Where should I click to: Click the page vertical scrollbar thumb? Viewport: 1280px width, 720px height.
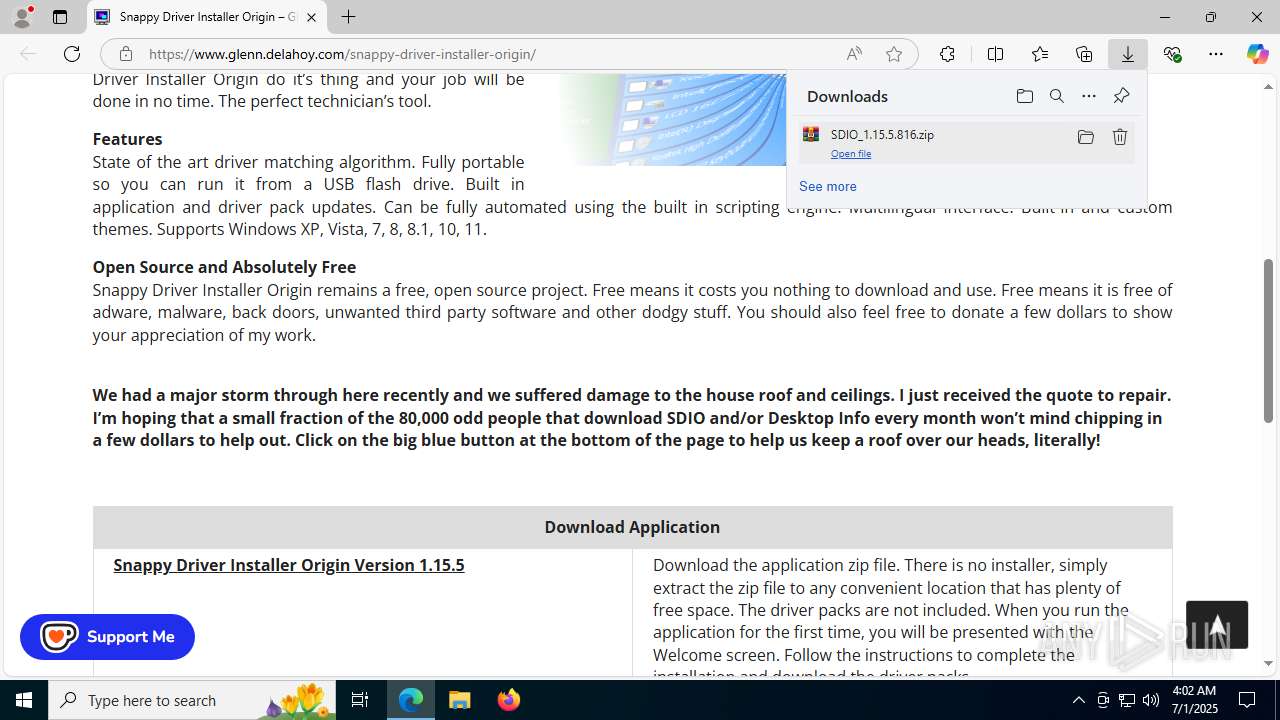[x=1268, y=340]
